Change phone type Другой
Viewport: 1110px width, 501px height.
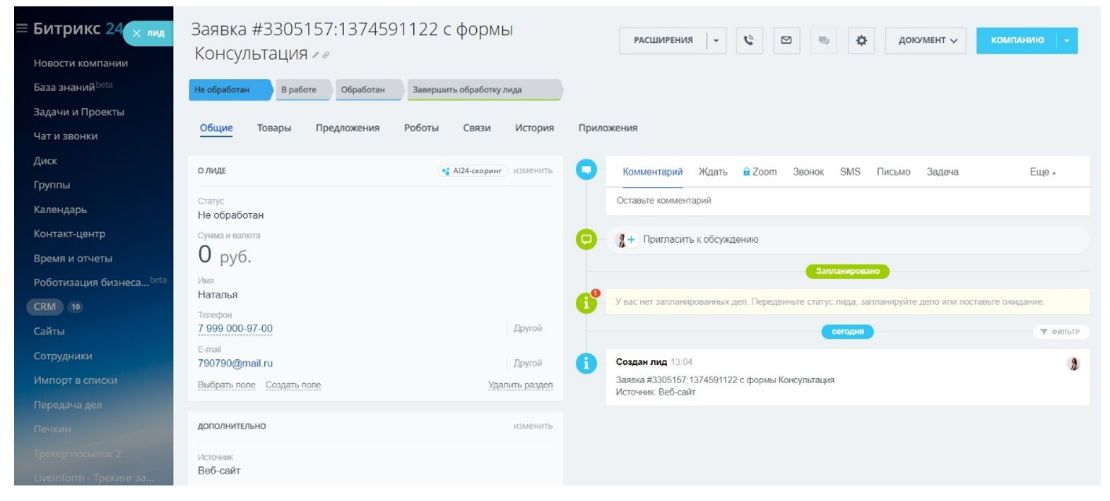[x=527, y=328]
